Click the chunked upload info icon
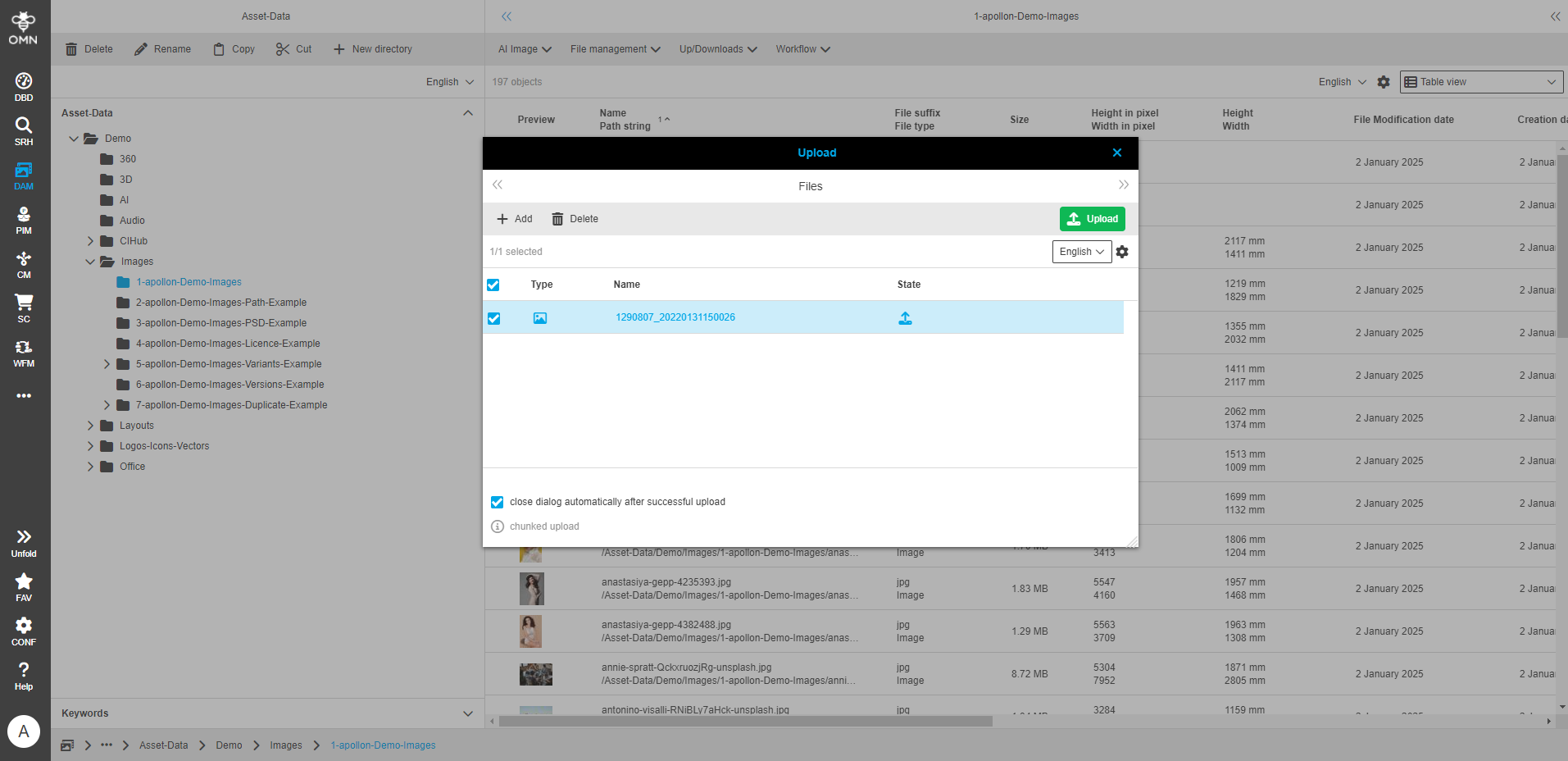Image resolution: width=1568 pixels, height=761 pixels. (x=498, y=526)
